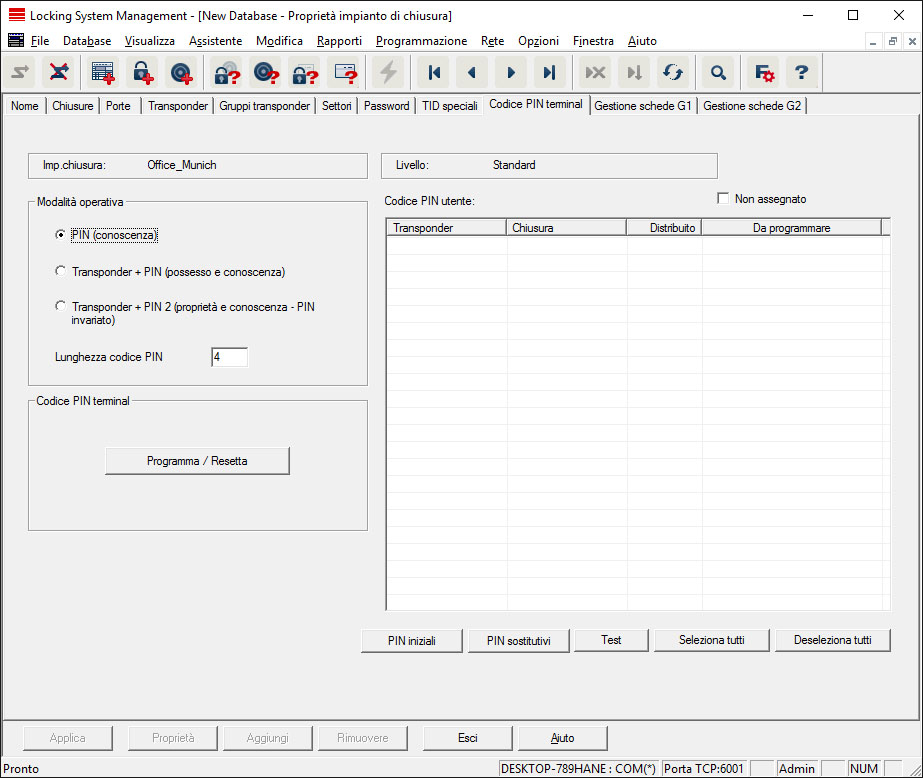
Task: Select Transponder + PIN (possesso e conoscenza)
Action: coord(62,271)
